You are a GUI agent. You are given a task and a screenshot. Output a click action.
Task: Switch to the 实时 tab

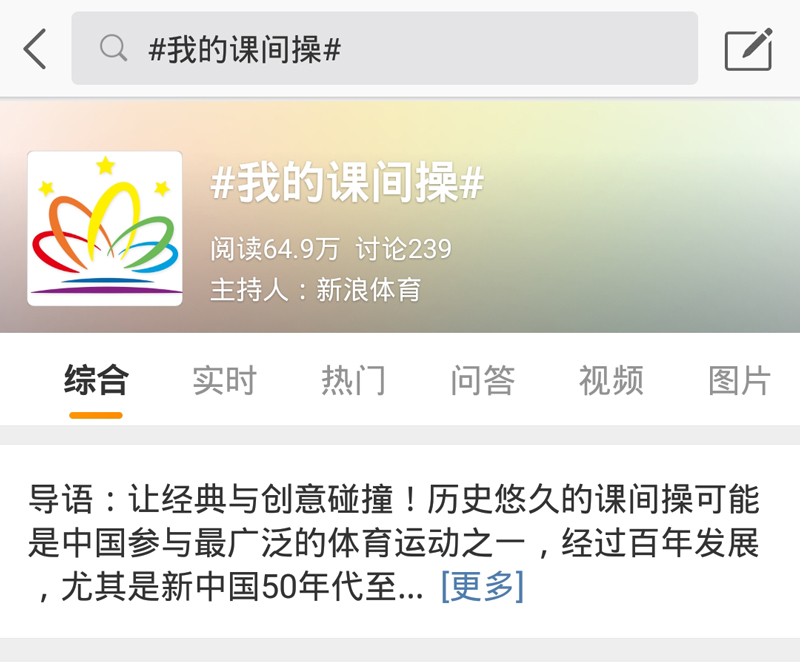(x=224, y=380)
